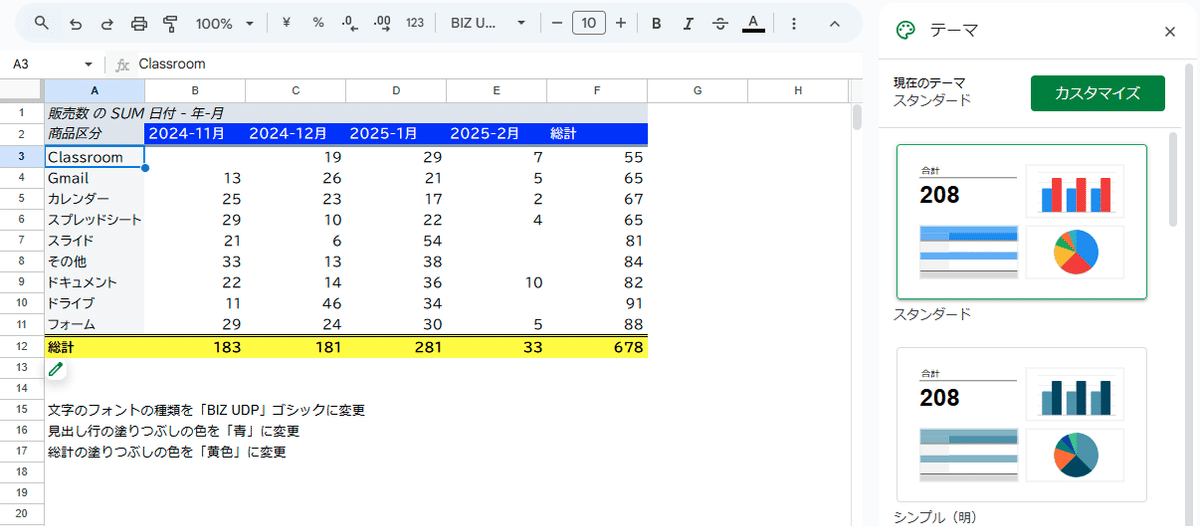Screen dimensions: 1200x526
Task: Open more number formats 123
Action: point(415,23)
